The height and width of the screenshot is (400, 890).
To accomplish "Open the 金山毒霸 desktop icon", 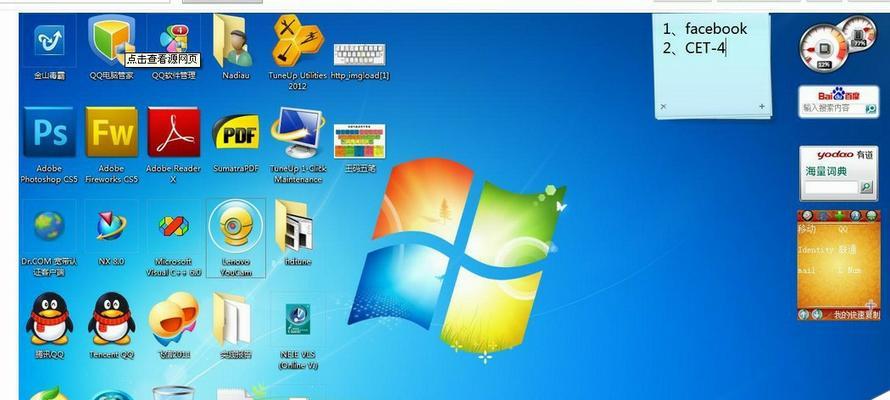I will coord(49,41).
